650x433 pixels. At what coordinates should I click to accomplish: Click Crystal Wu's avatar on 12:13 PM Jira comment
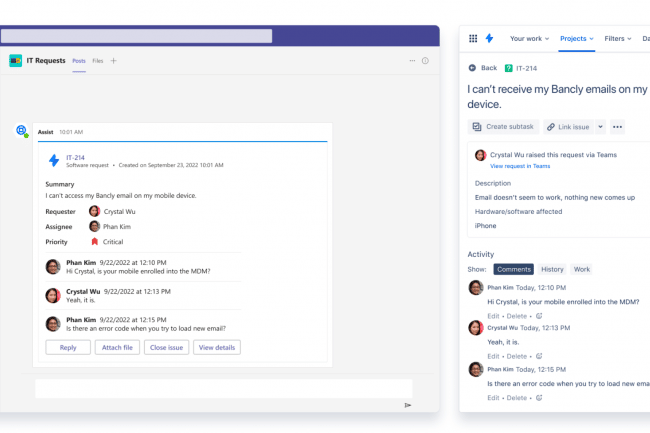pyautogui.click(x=476, y=327)
